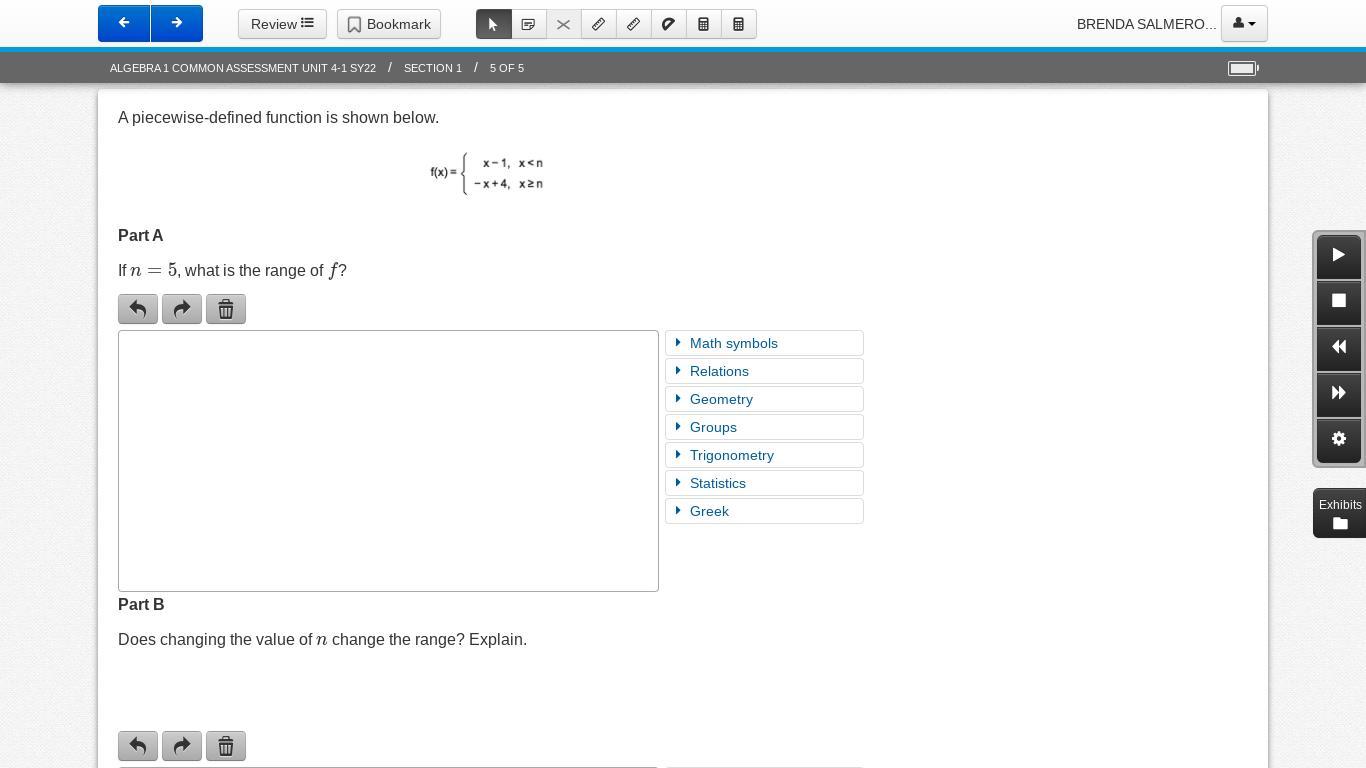Redo the action in Part B
Screen dimensions: 1366x768
(x=182, y=746)
